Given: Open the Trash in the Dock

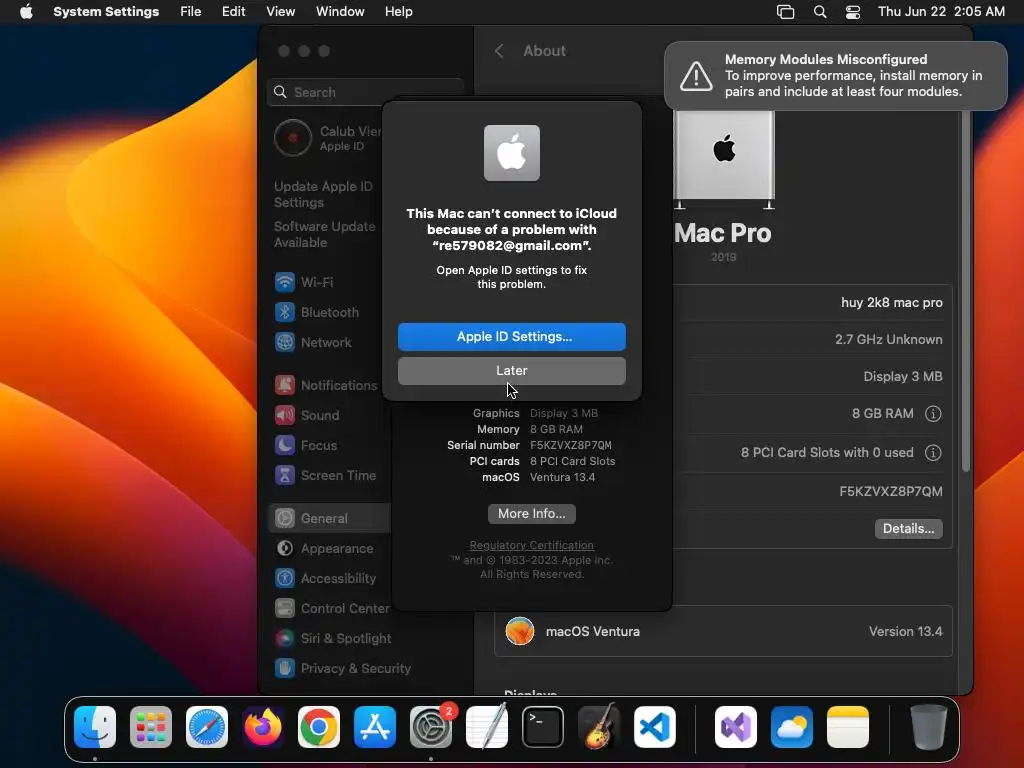Looking at the screenshot, I should (x=929, y=727).
